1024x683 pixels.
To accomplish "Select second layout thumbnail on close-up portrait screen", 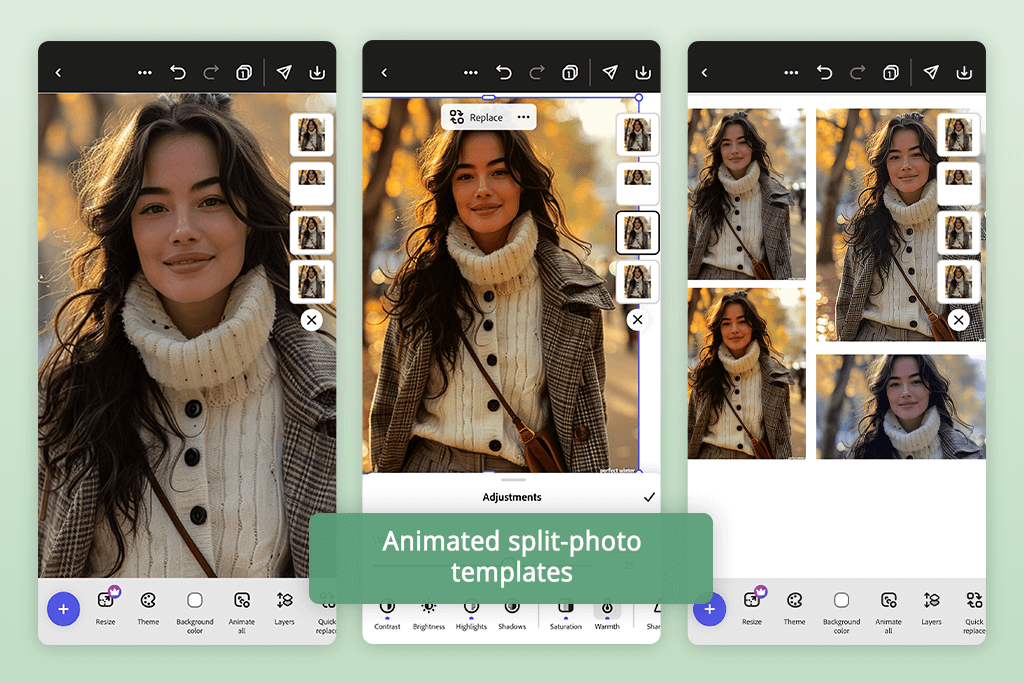I will click(x=312, y=183).
